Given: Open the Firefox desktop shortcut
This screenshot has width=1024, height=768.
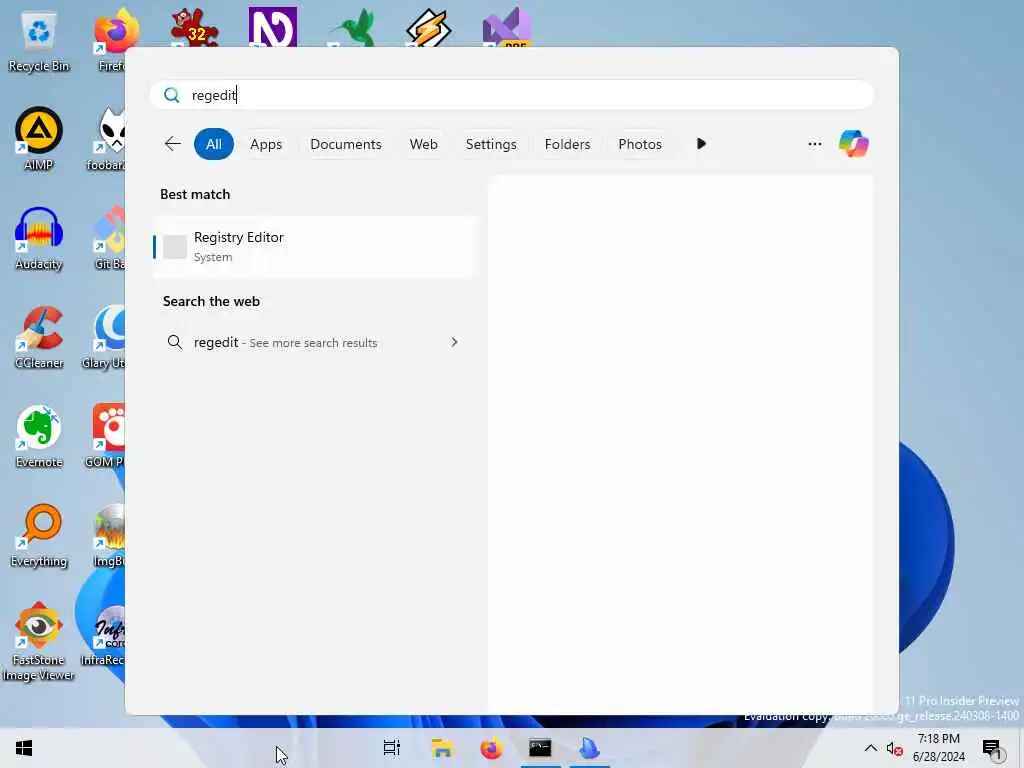Looking at the screenshot, I should (x=112, y=39).
